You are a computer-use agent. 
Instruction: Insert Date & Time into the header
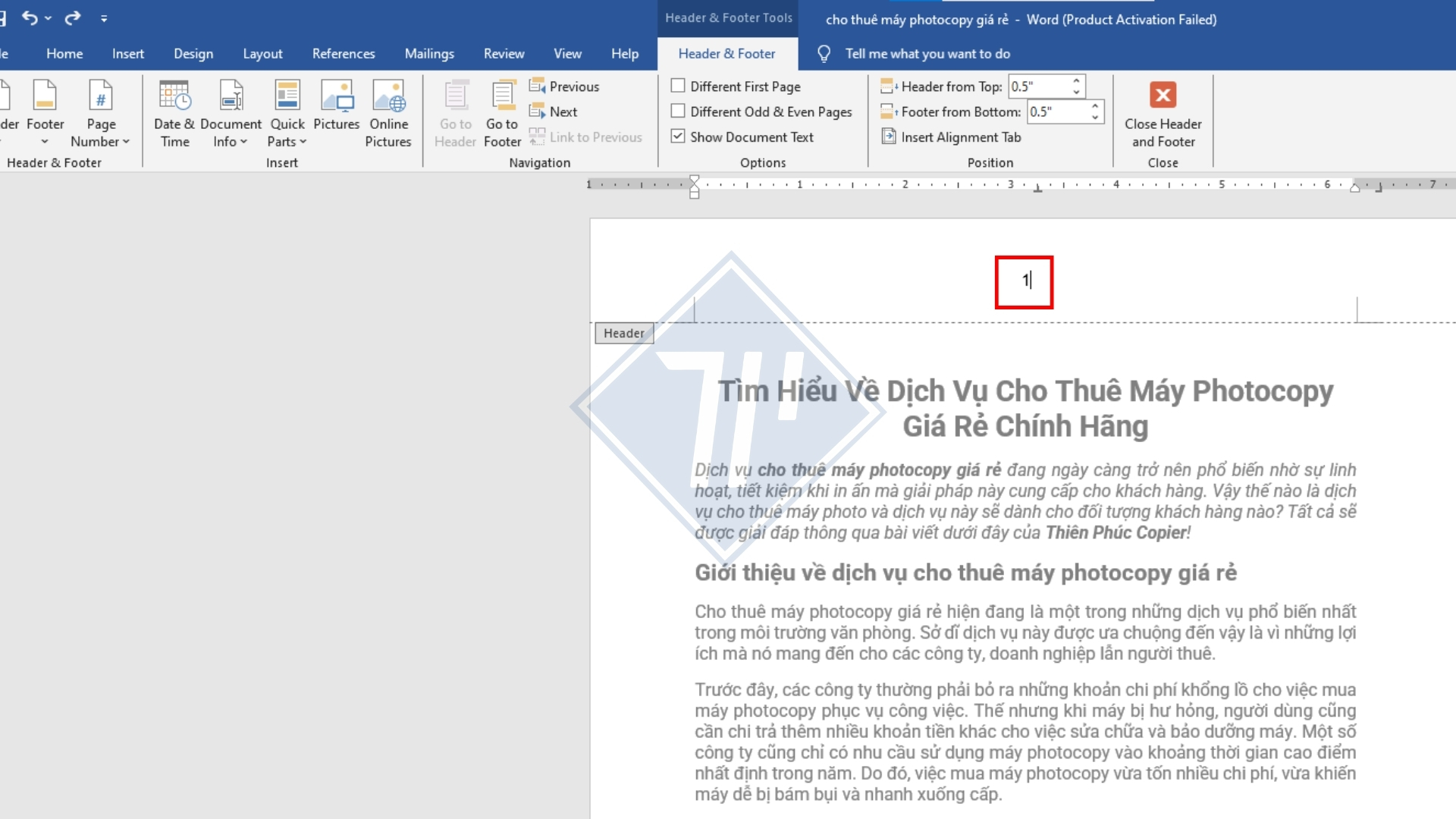(174, 112)
